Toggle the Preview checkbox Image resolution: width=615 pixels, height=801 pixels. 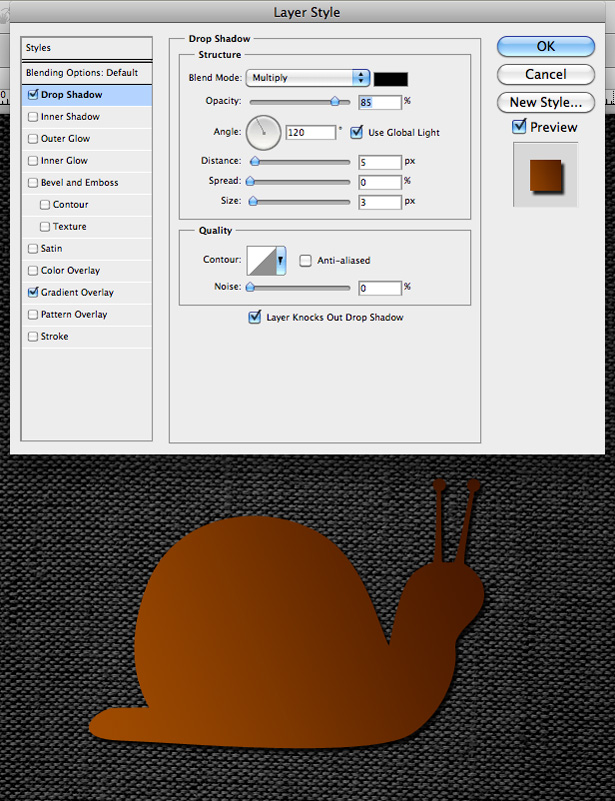(x=519, y=126)
